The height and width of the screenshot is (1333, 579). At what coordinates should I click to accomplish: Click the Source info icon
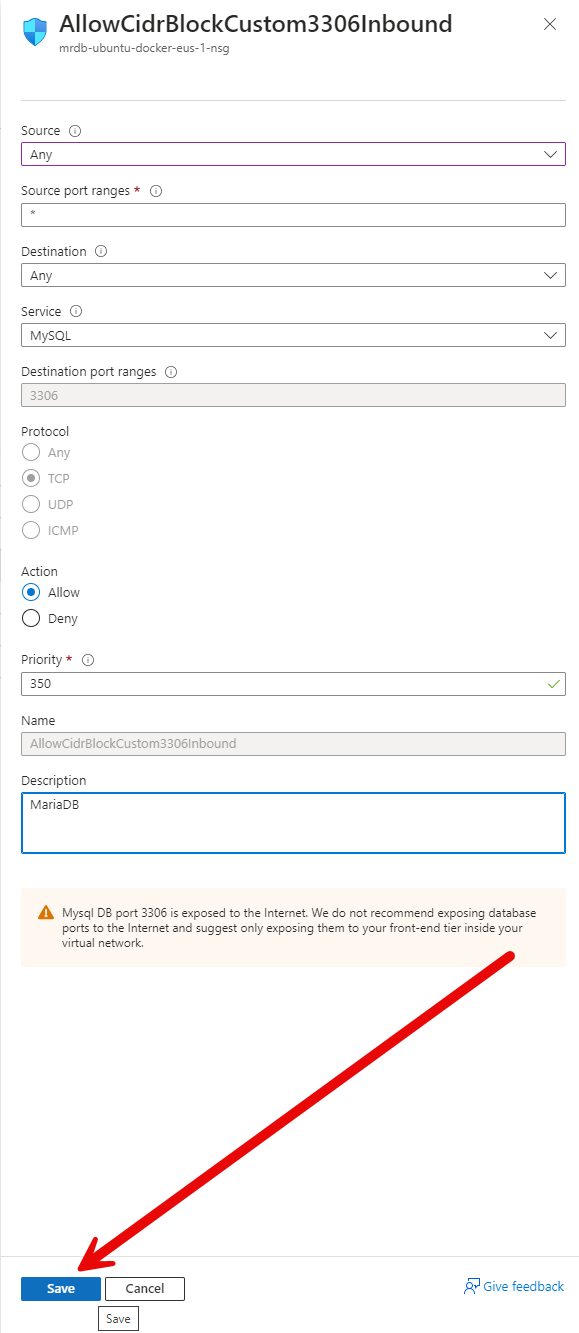(x=76, y=131)
